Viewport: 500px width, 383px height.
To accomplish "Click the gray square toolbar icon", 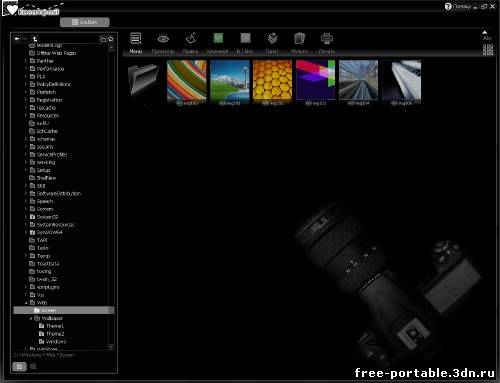I will pos(245,38).
